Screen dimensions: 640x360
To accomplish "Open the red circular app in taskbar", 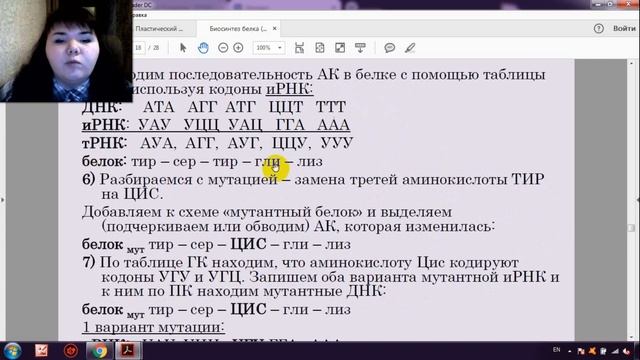I will pyautogui.click(x=71, y=351).
